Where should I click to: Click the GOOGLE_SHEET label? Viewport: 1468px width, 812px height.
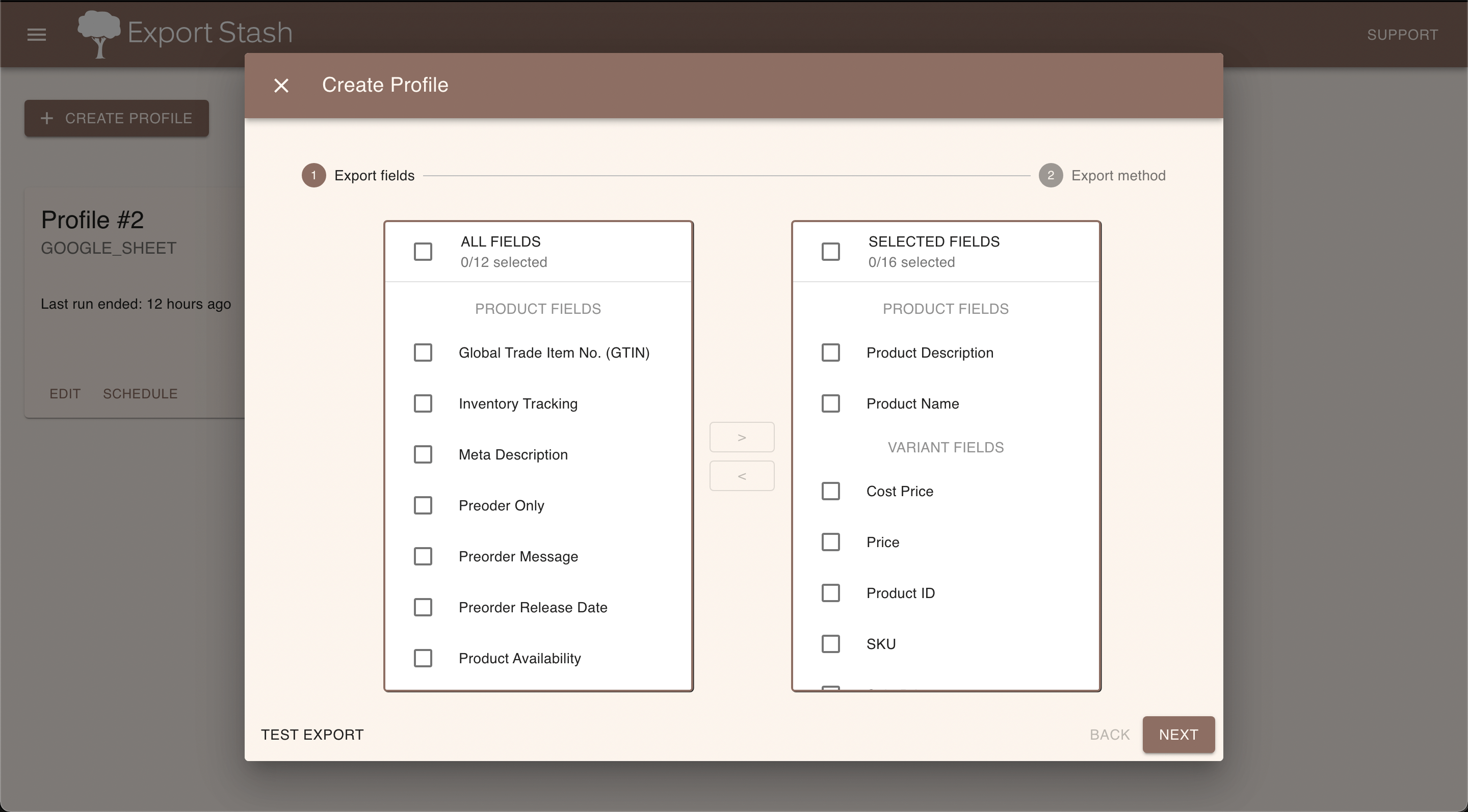click(108, 248)
